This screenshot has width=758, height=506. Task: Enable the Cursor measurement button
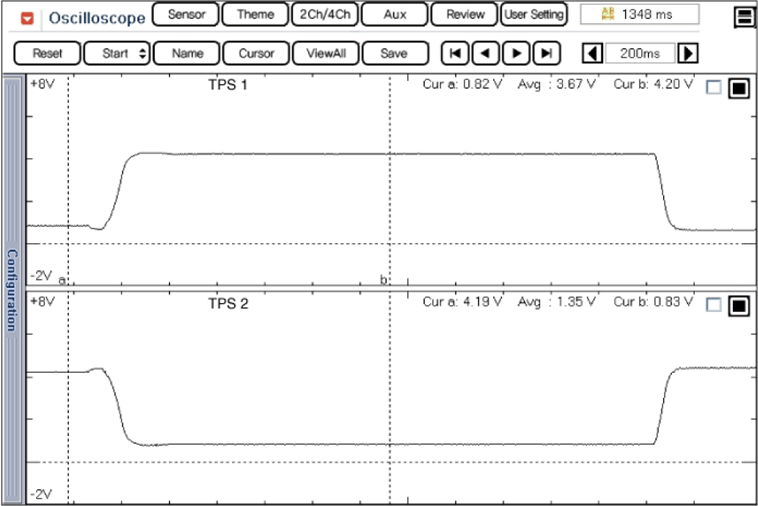tap(256, 53)
